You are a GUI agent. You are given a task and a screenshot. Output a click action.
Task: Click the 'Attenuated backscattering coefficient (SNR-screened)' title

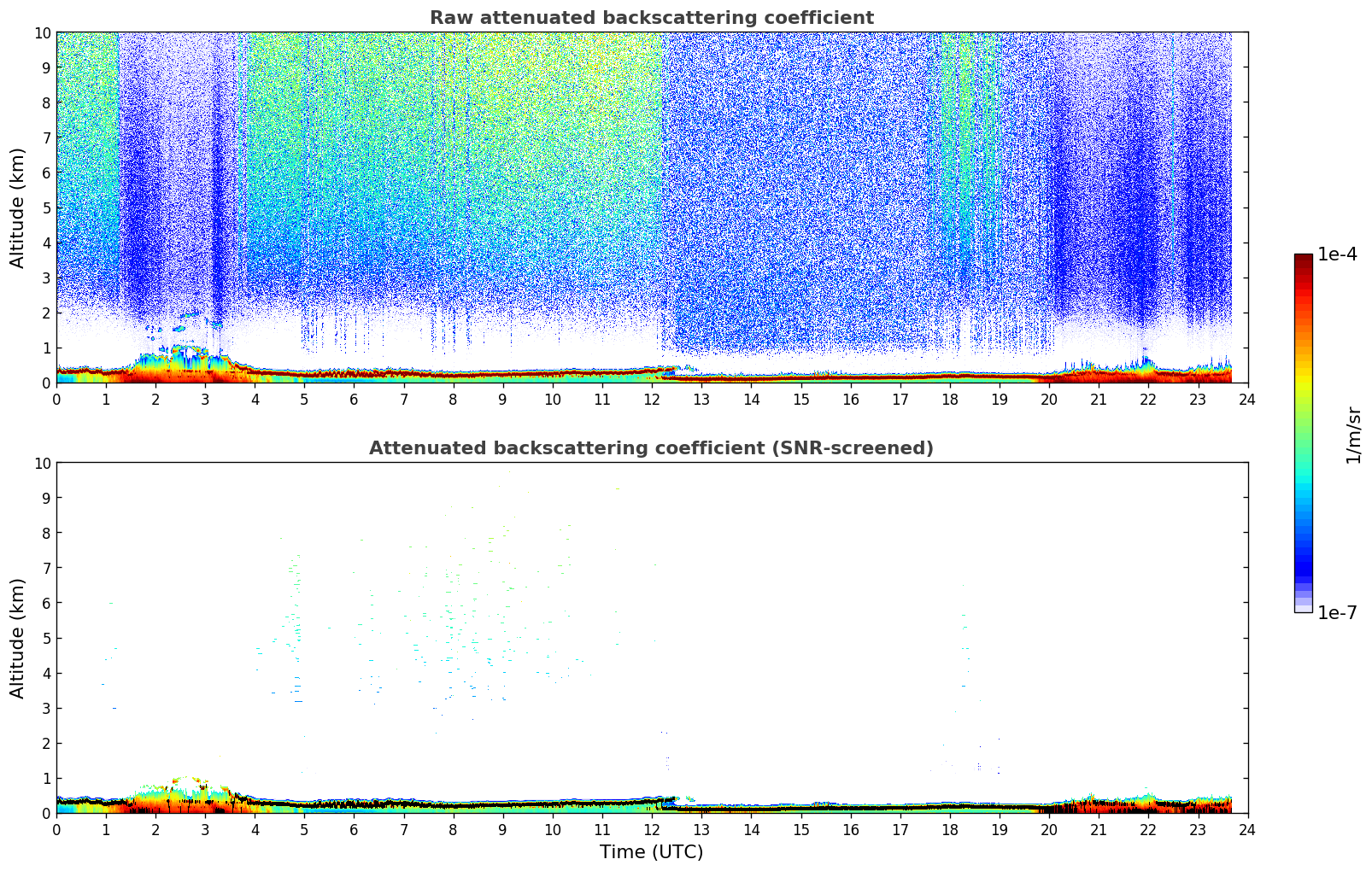[x=651, y=448]
